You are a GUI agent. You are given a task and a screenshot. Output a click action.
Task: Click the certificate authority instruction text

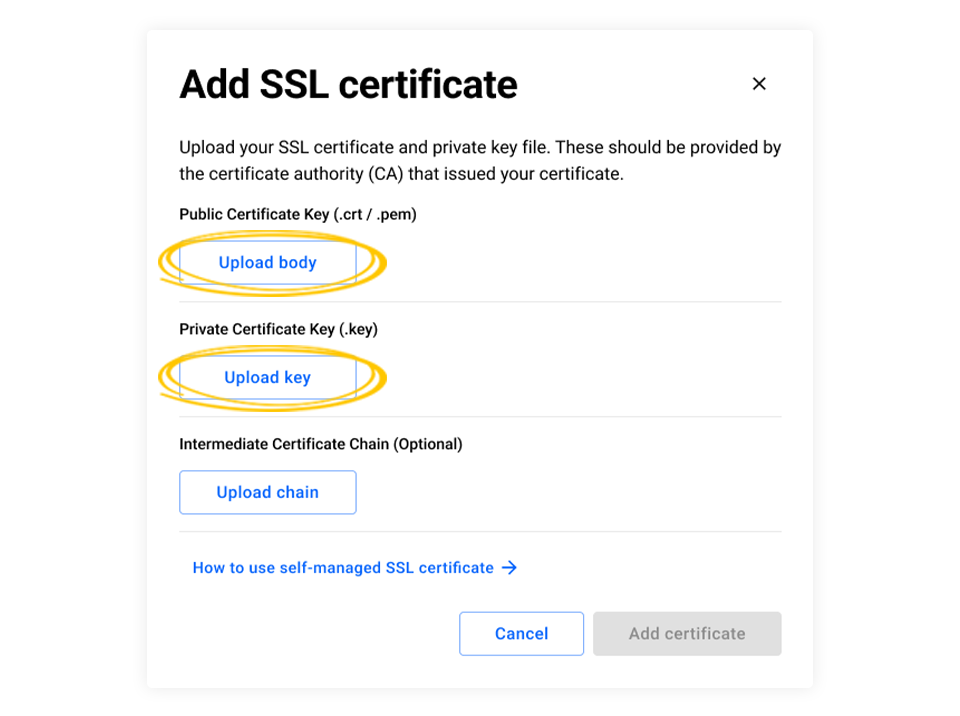[480, 158]
